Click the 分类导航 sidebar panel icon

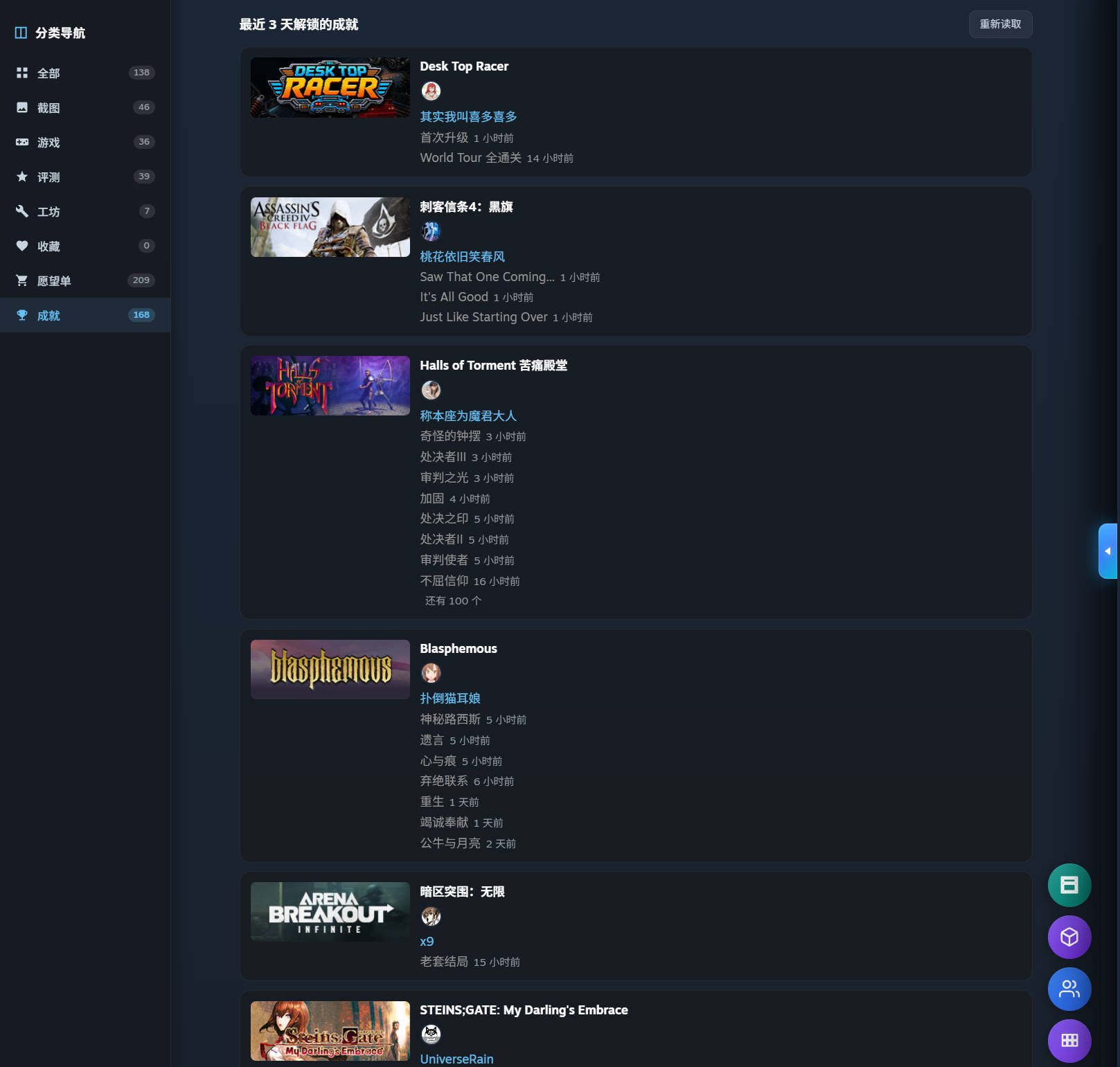[21, 33]
